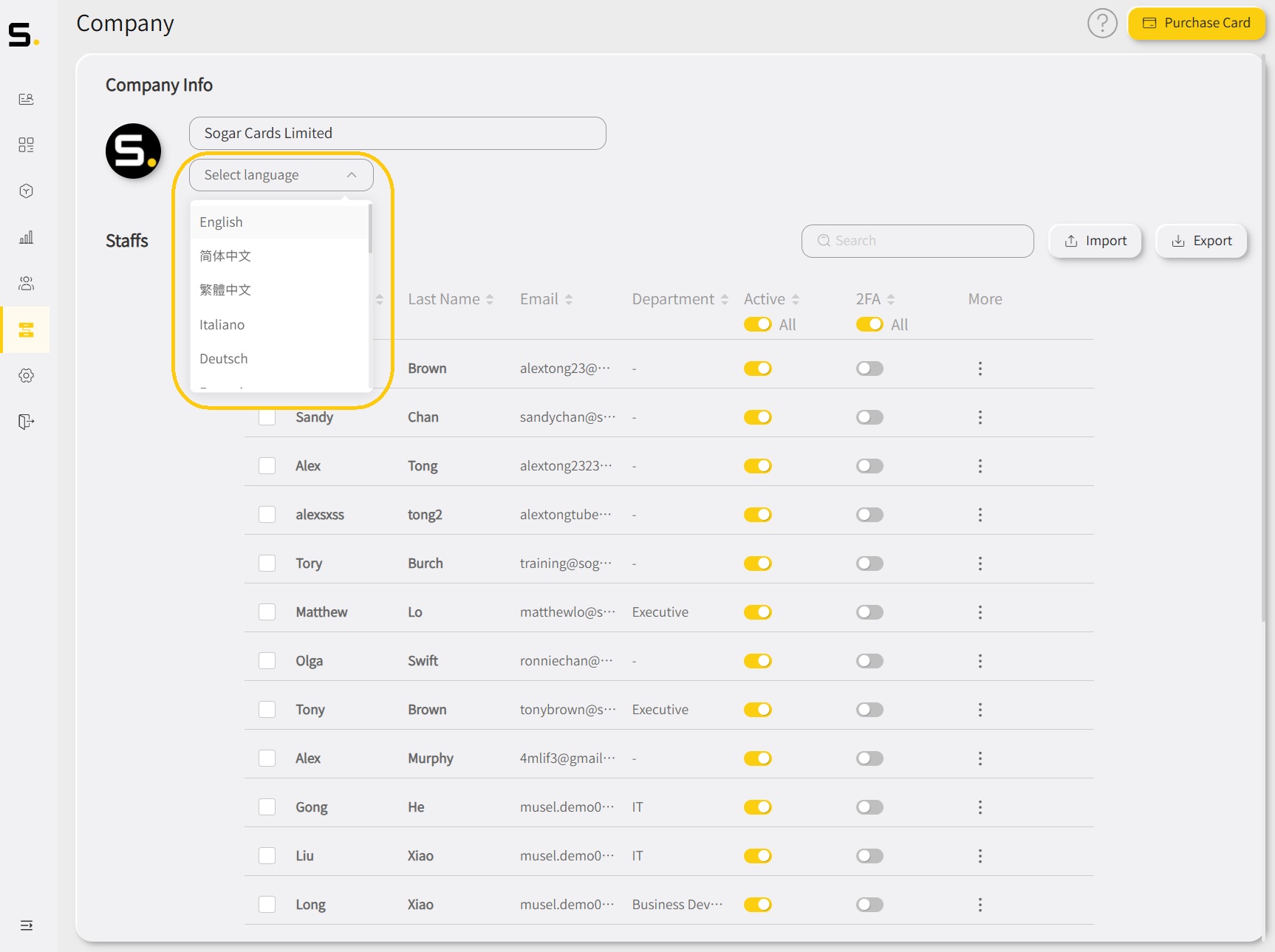
Task: Select the highlighted company sidebar icon
Action: click(26, 329)
